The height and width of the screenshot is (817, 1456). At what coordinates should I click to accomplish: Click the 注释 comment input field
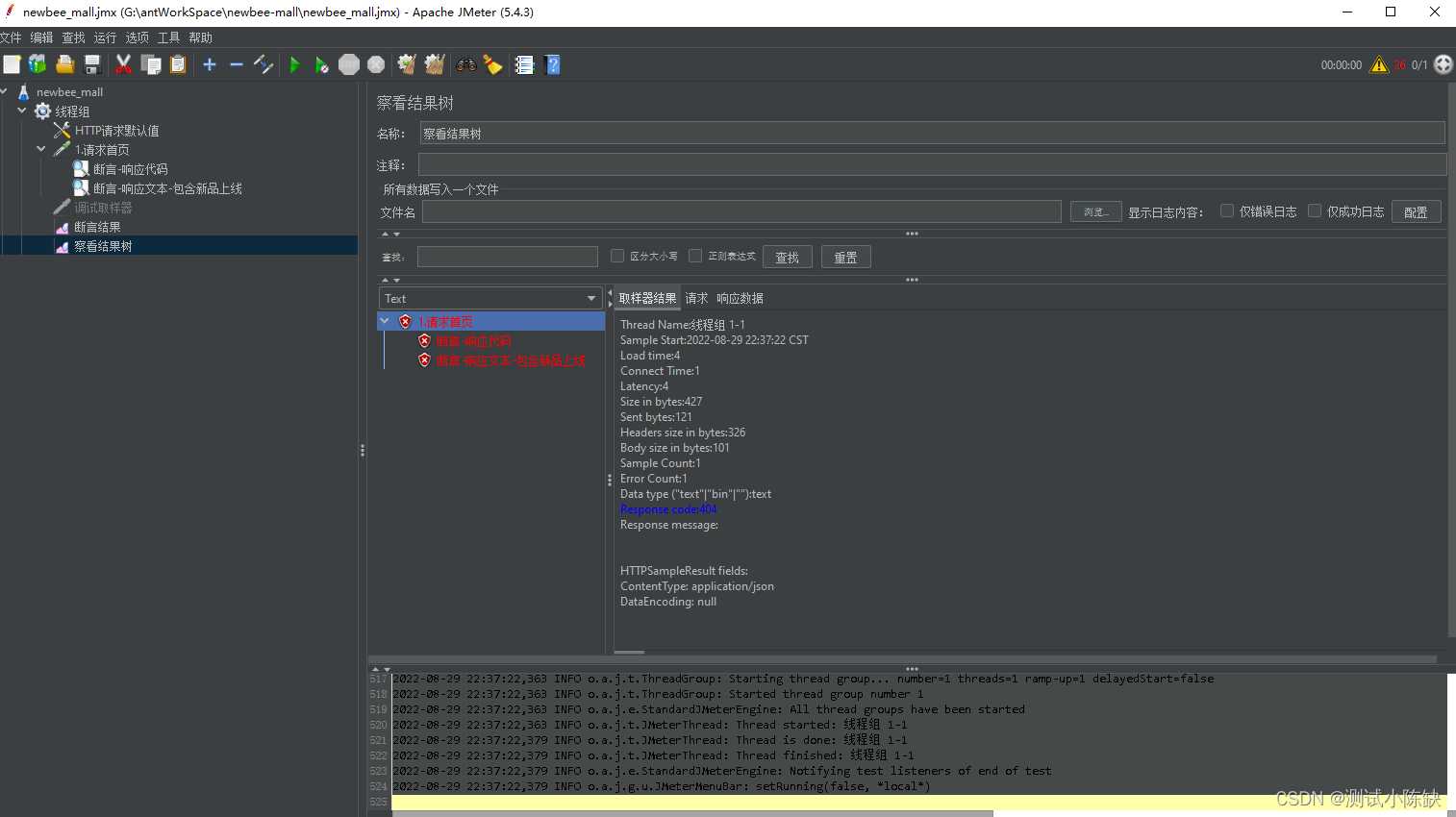pos(932,164)
